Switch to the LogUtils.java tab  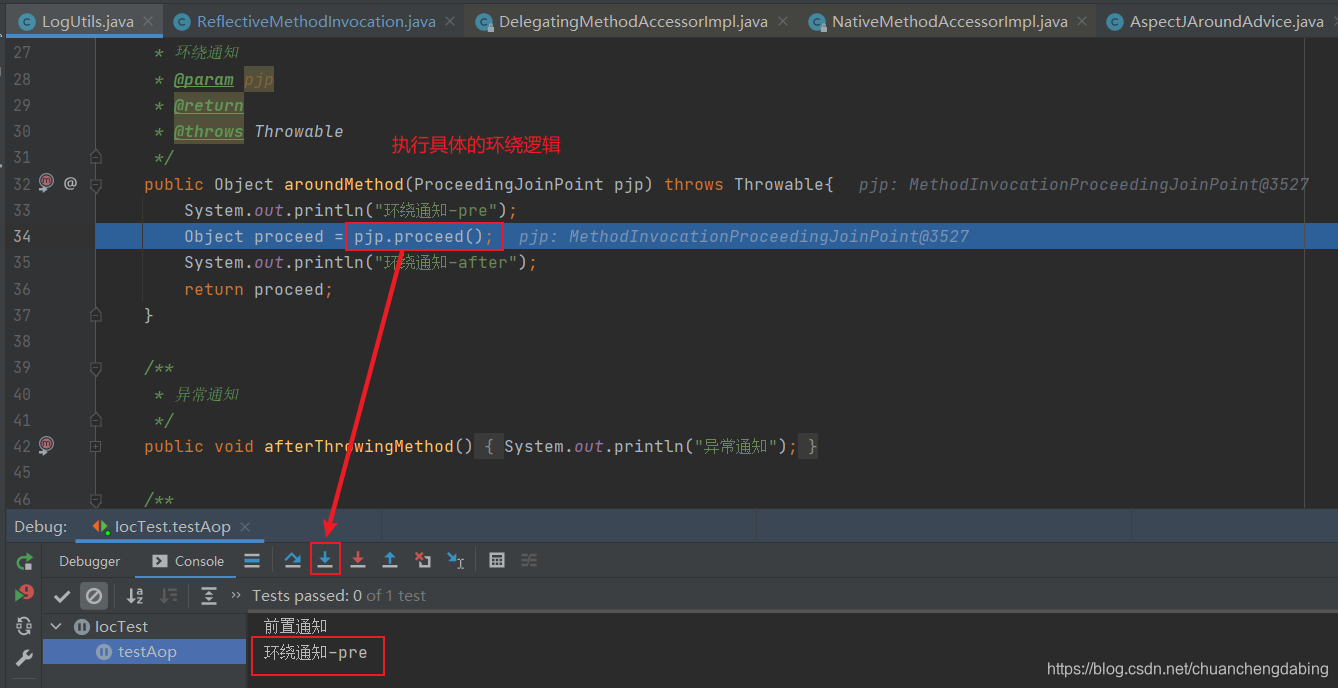[87, 21]
